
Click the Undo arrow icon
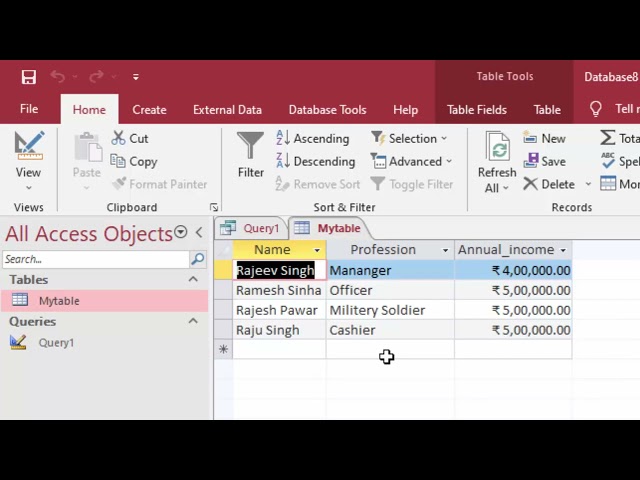pyautogui.click(x=58, y=77)
